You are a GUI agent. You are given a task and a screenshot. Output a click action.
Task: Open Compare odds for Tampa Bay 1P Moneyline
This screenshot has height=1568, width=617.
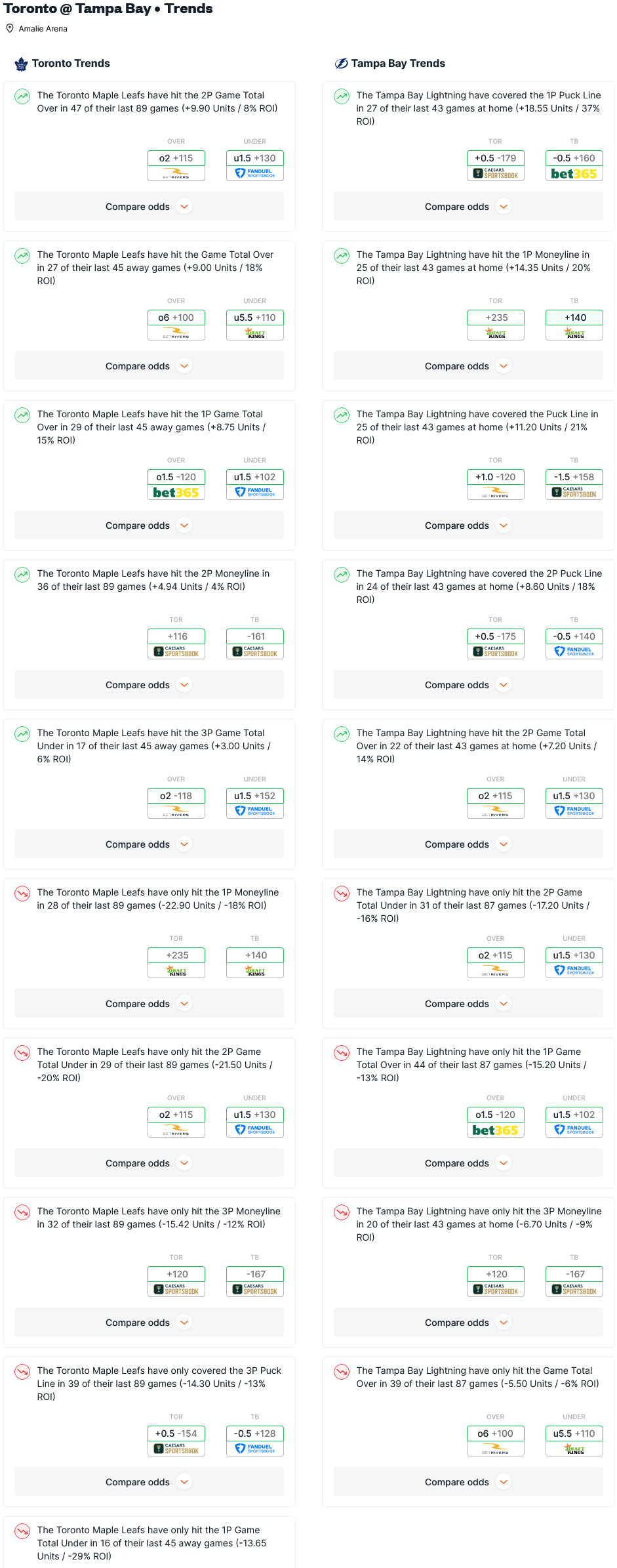click(468, 366)
